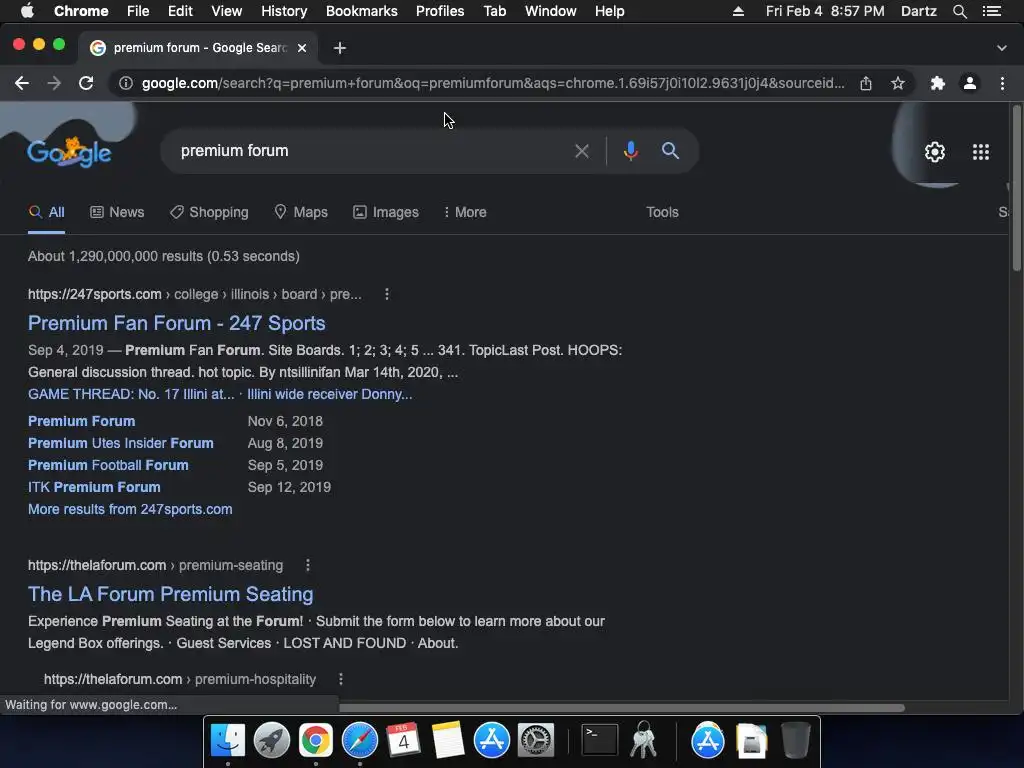Open the Profiles menu
The image size is (1024, 768).
click(x=440, y=11)
